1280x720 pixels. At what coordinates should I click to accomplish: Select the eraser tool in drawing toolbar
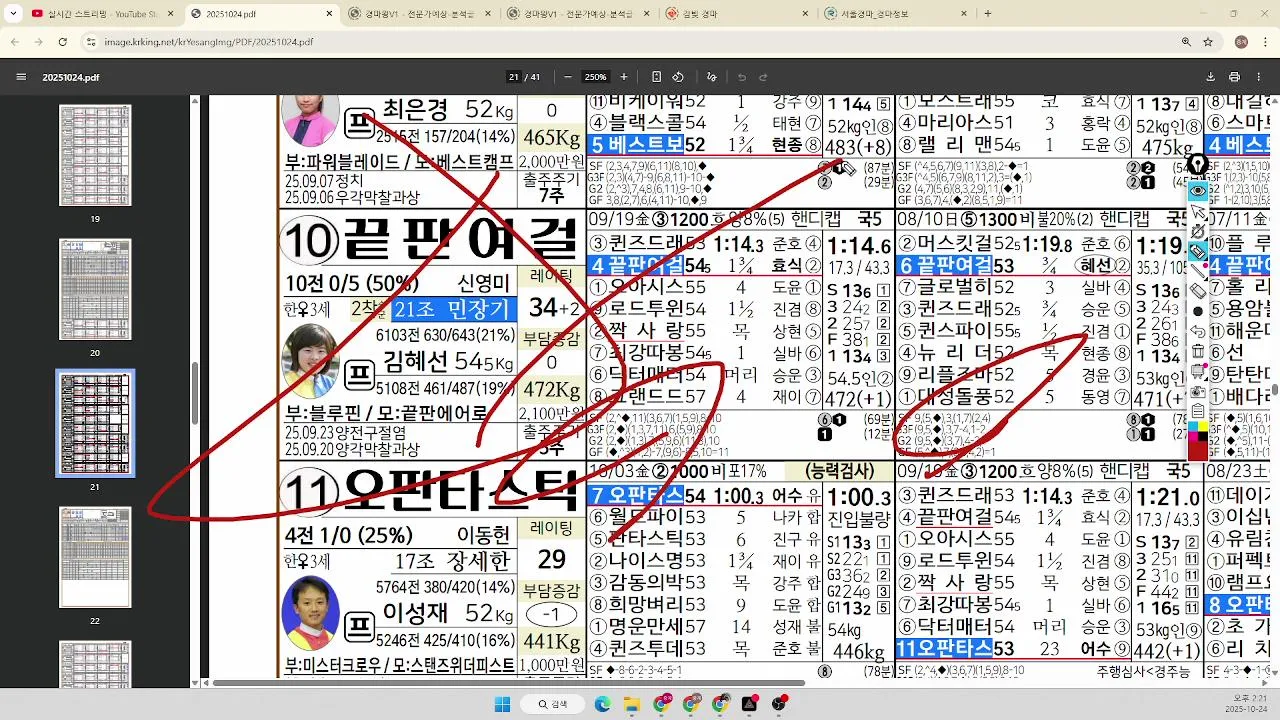1197,290
